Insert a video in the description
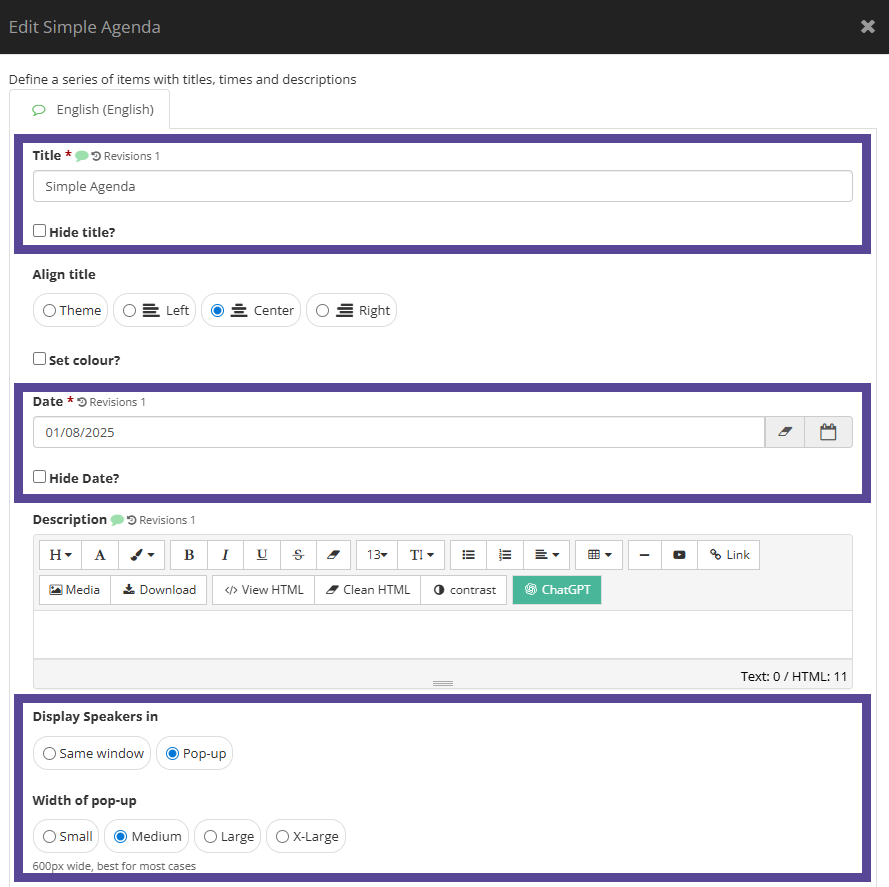This screenshot has height=887, width=889. tap(679, 555)
